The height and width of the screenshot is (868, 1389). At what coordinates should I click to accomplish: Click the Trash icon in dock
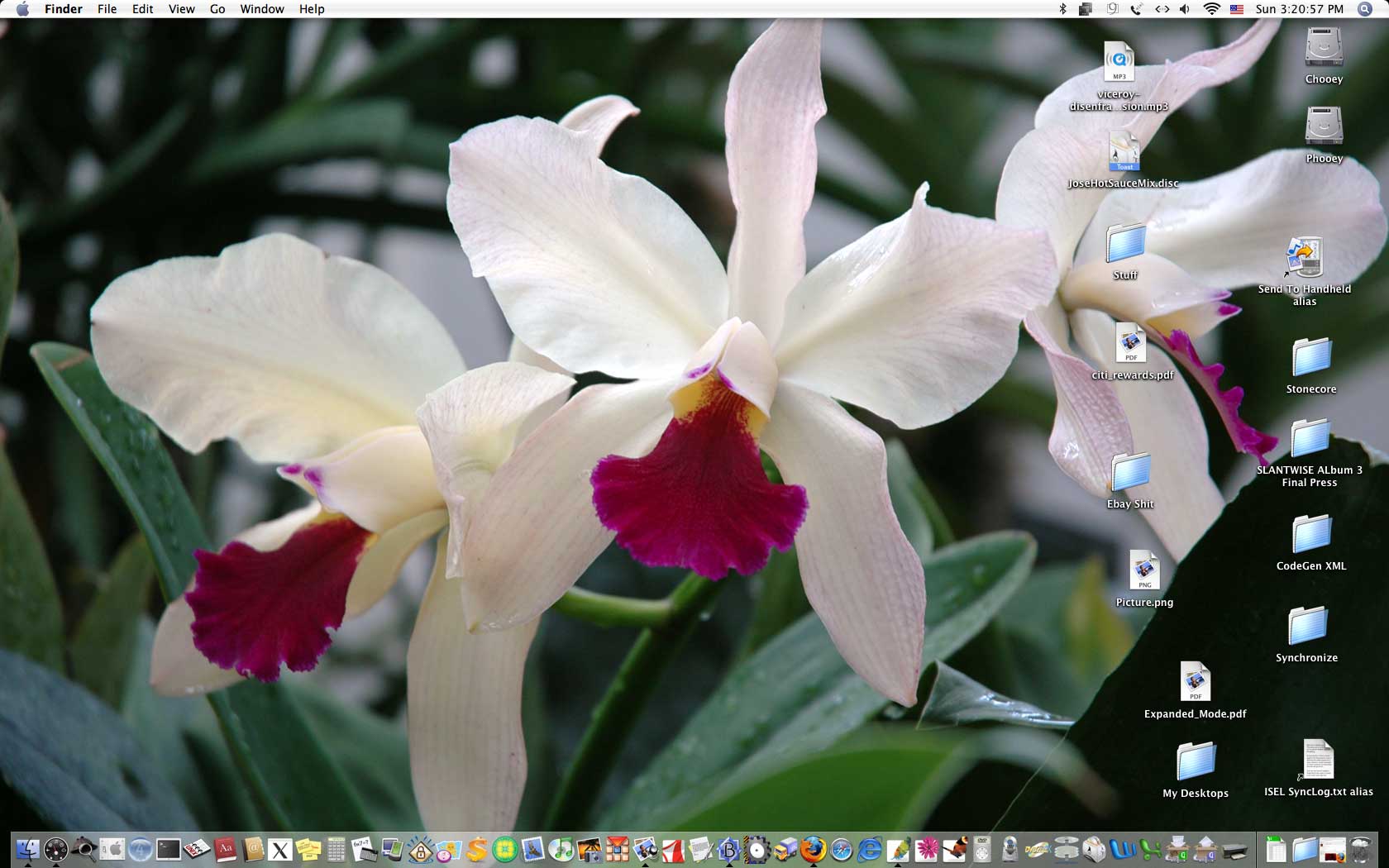pos(1360,849)
